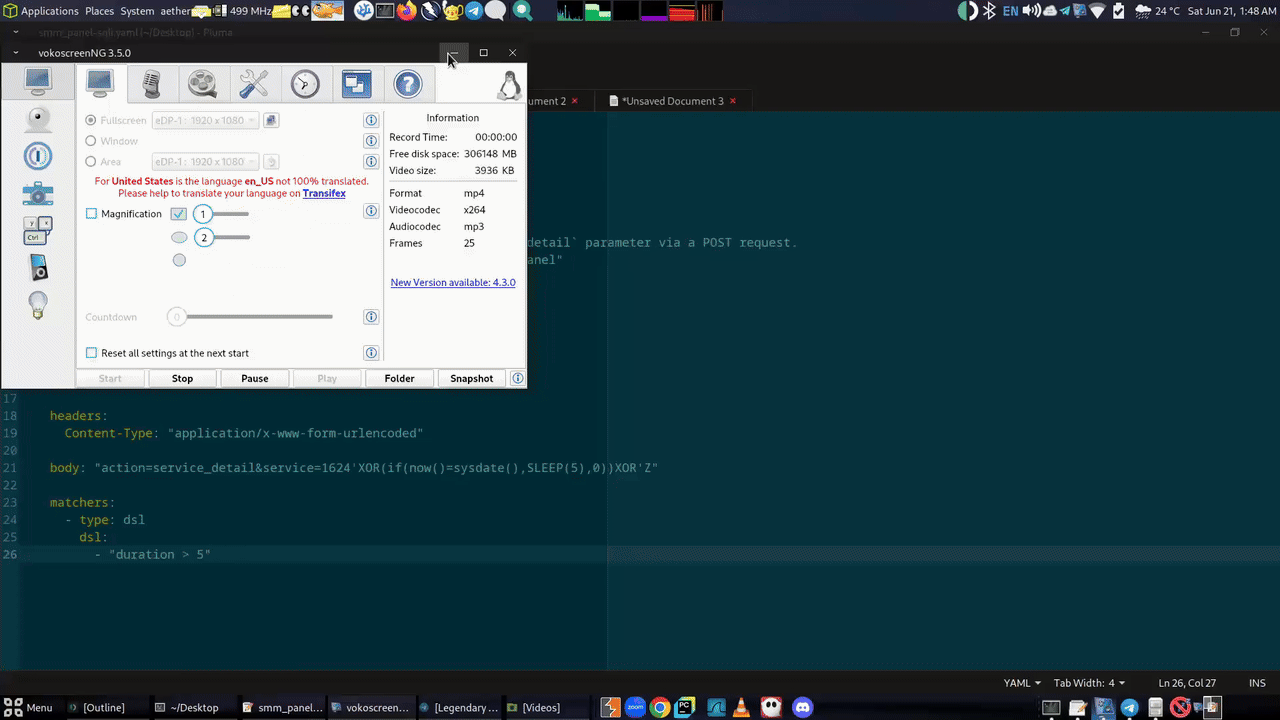Select the webcam icon in left sidebar
Screen dimensions: 1280x720
(38, 119)
